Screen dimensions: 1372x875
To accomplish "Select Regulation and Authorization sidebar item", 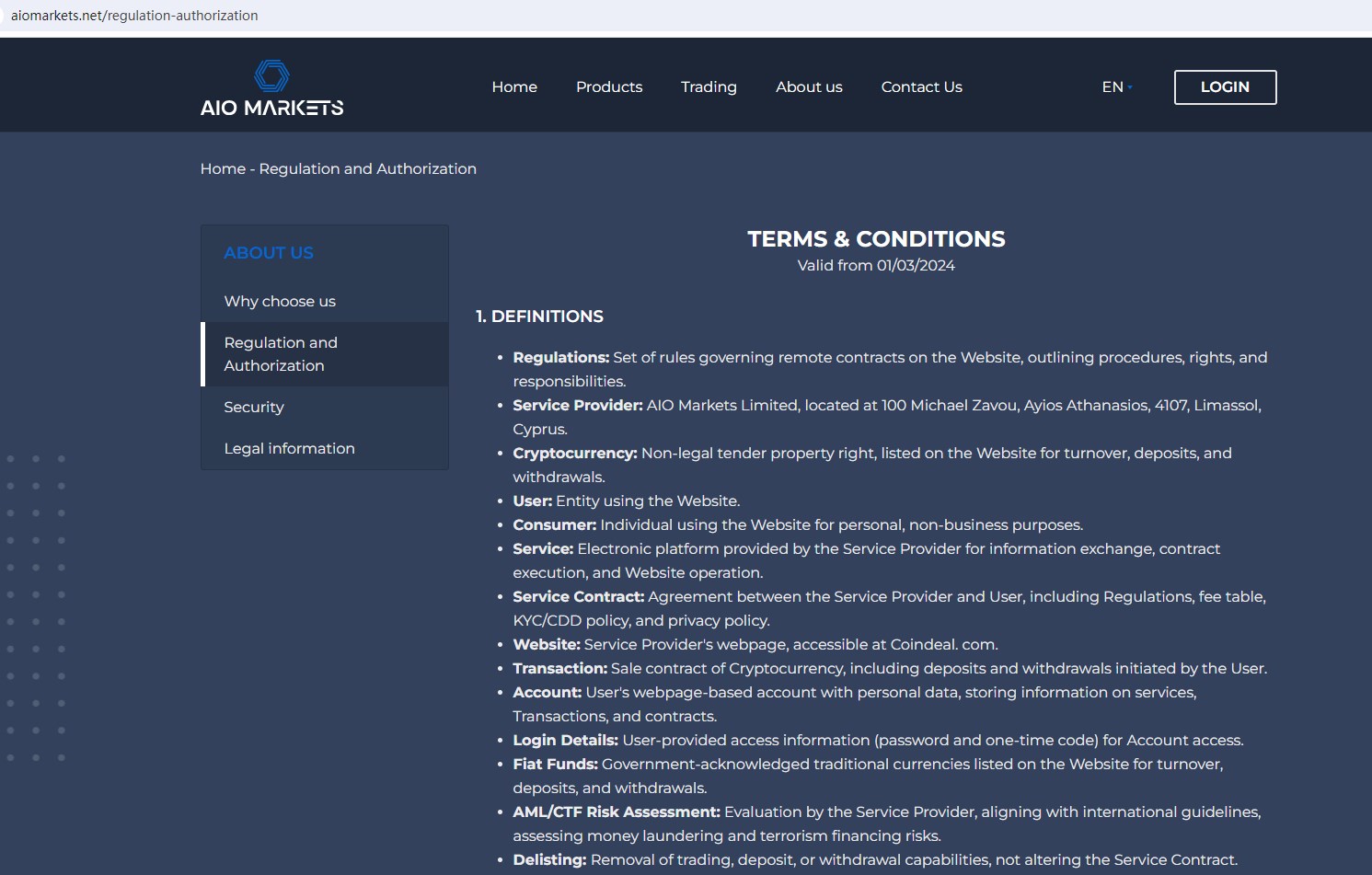I will click(325, 354).
